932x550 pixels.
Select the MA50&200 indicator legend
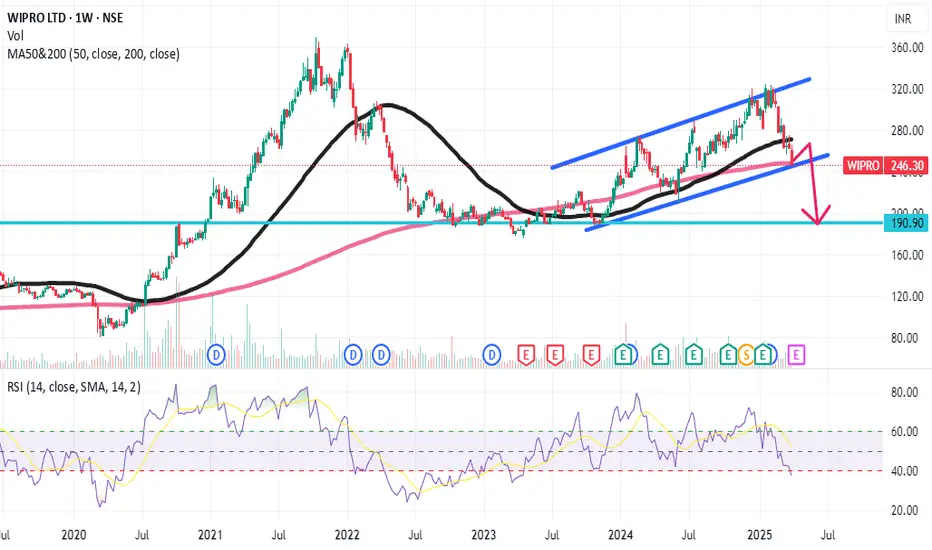click(x=93, y=54)
